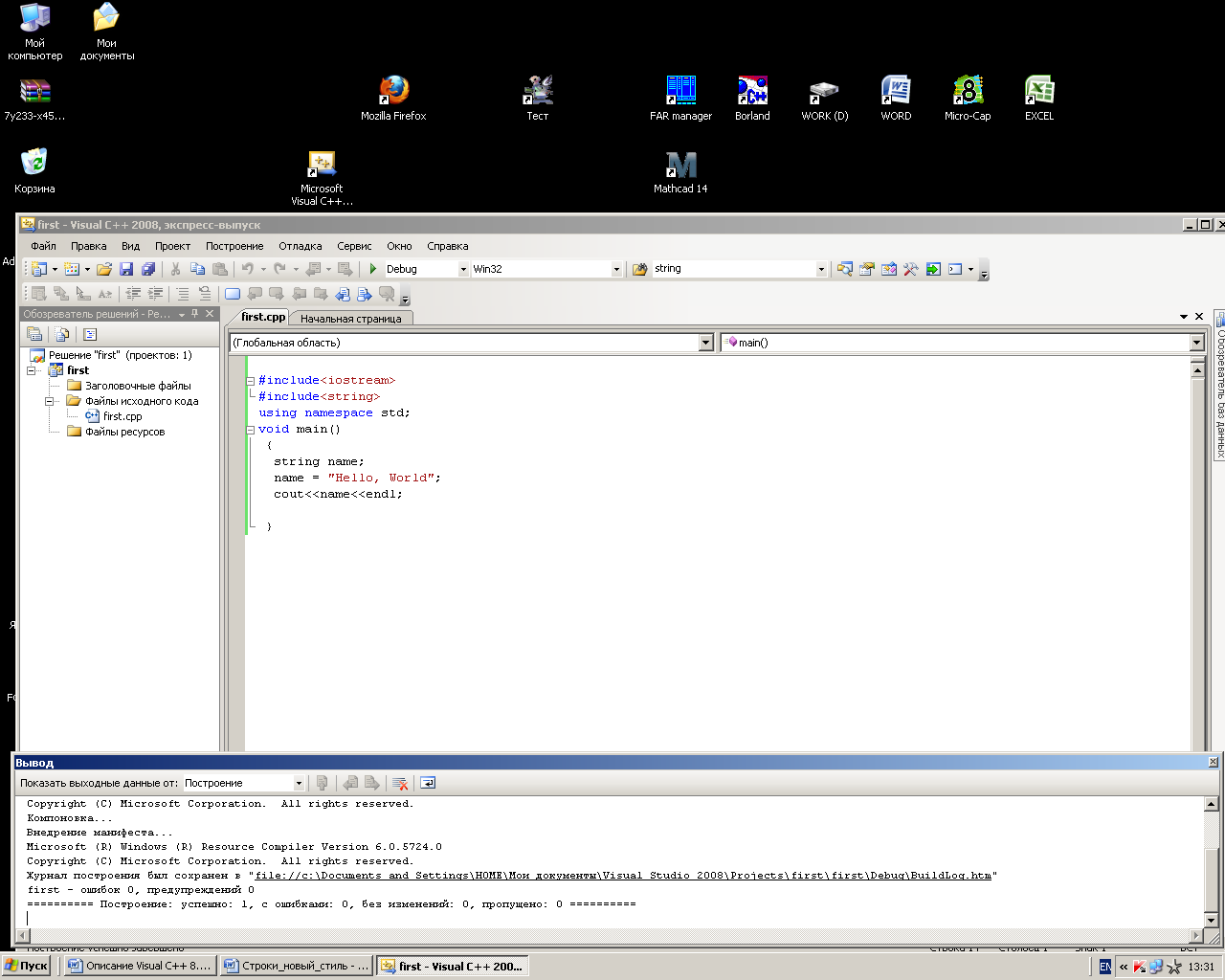Open the 'string' find combo box dropdown

click(x=821, y=270)
